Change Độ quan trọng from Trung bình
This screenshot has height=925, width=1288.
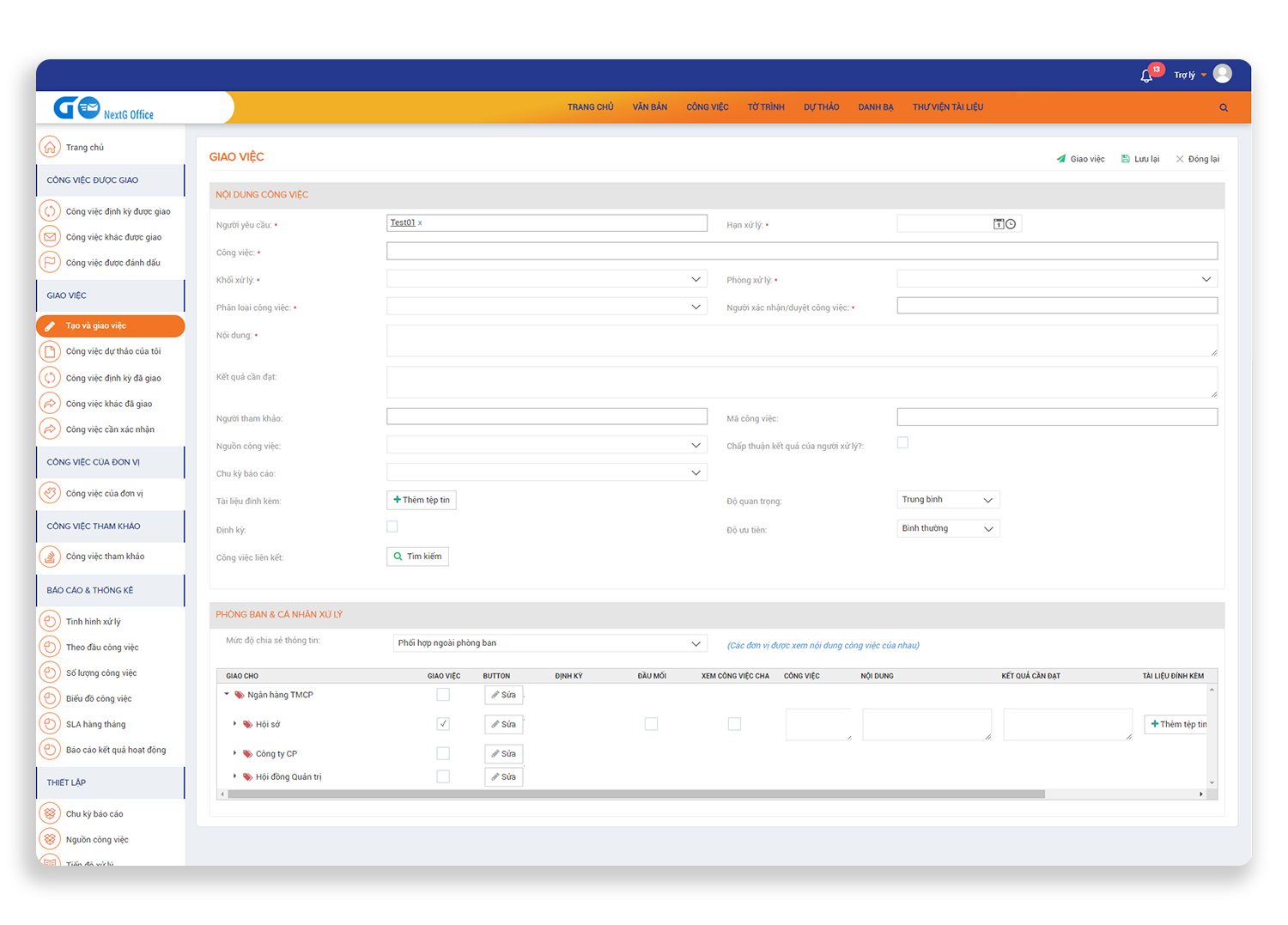click(x=948, y=500)
